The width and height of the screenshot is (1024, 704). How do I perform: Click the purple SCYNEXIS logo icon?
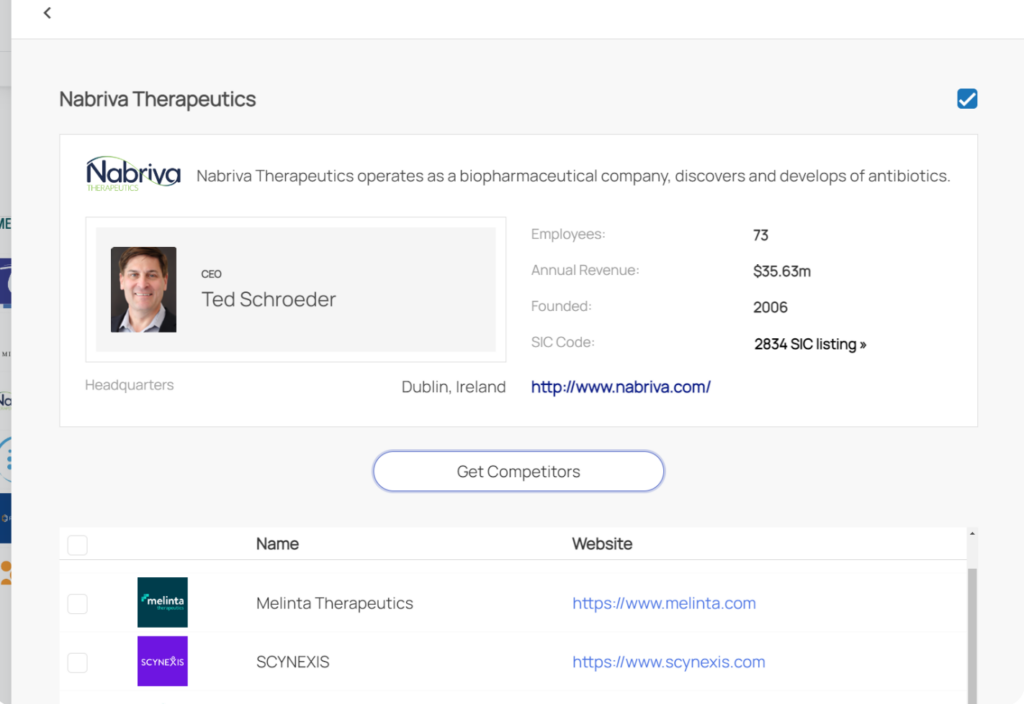pos(162,661)
